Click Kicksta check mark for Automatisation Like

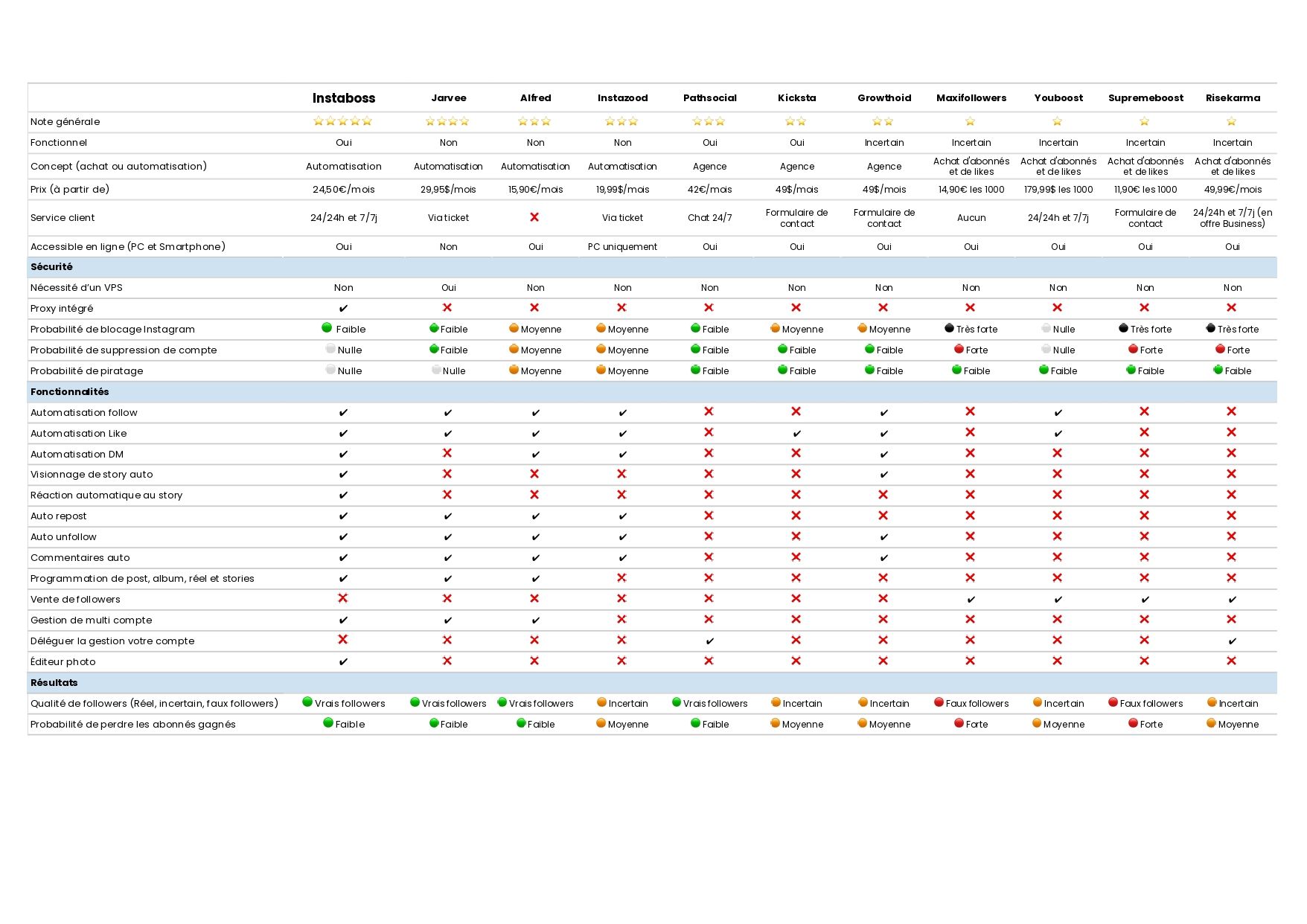(x=797, y=434)
